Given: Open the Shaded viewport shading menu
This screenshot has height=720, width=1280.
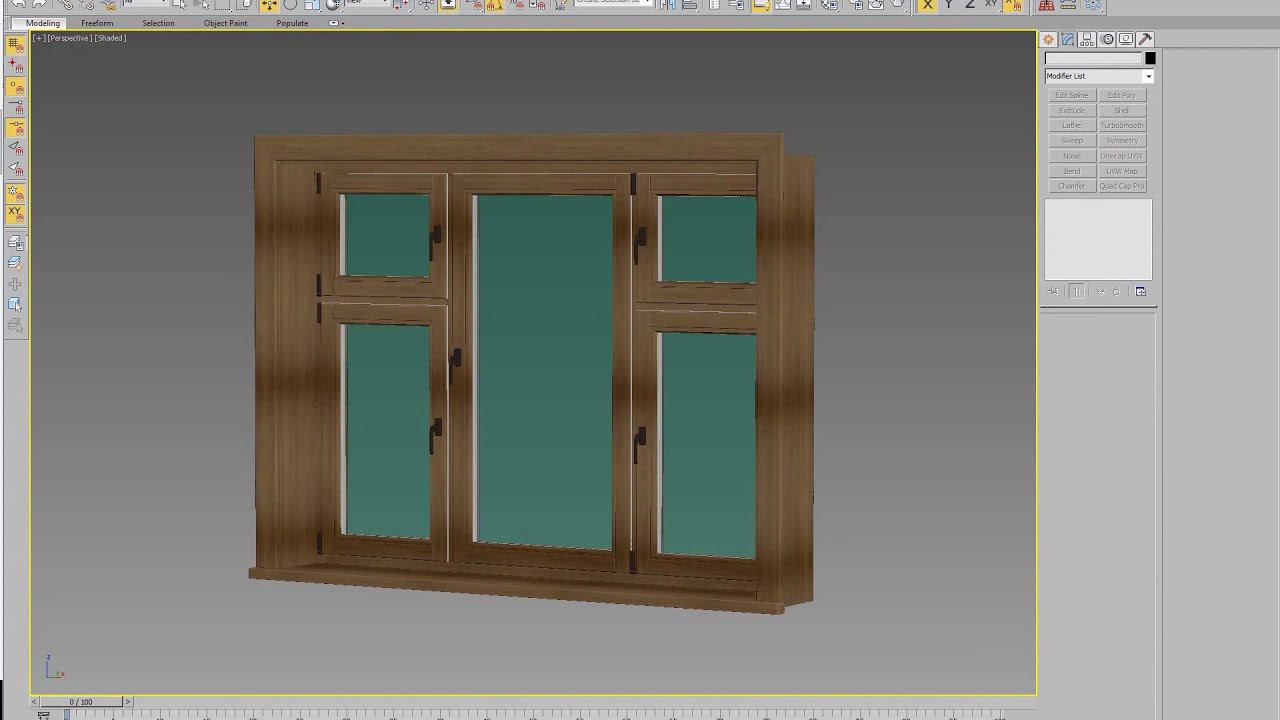Looking at the screenshot, I should (x=110, y=38).
